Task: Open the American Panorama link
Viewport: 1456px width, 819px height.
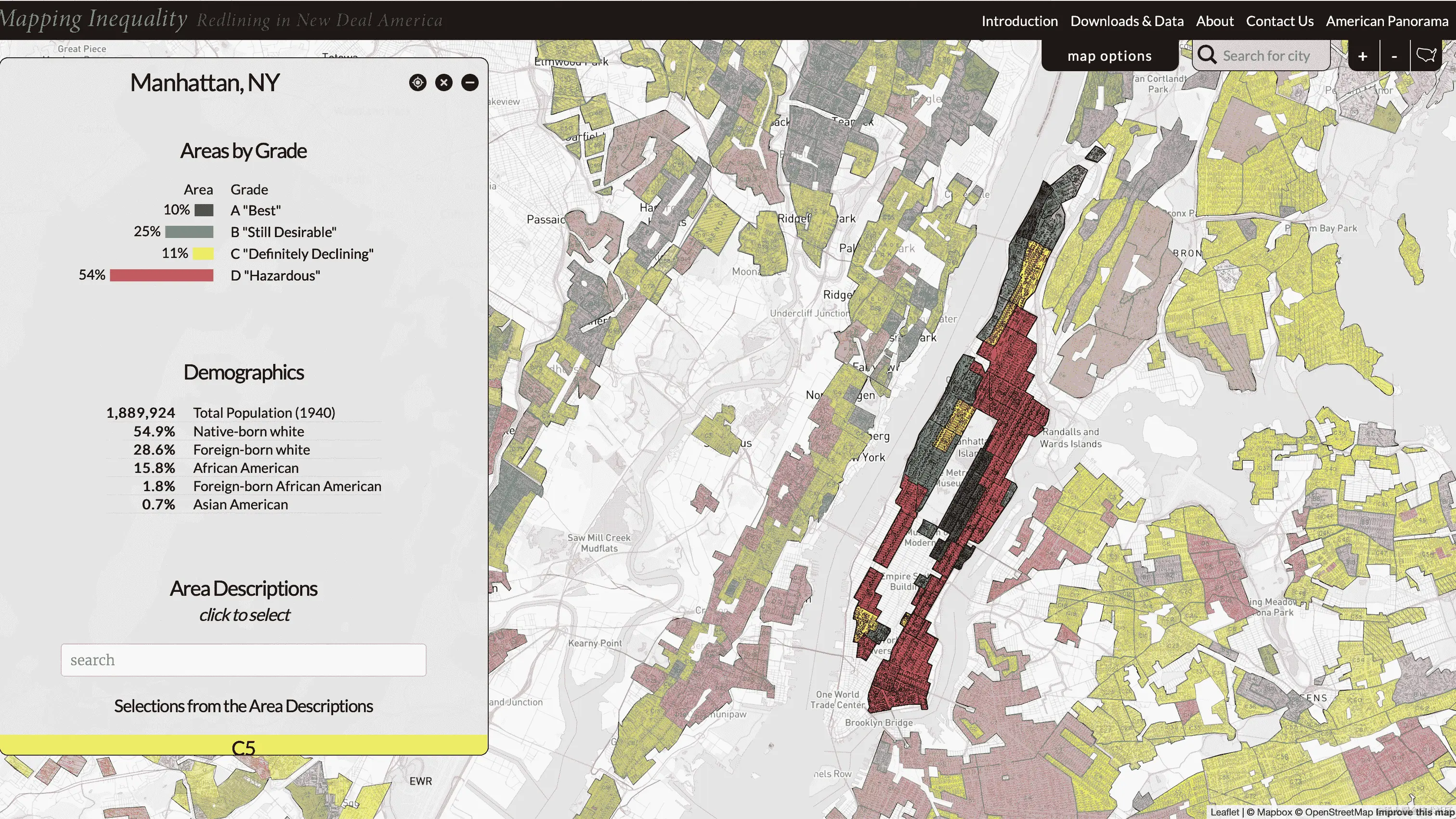Action: [x=1387, y=21]
